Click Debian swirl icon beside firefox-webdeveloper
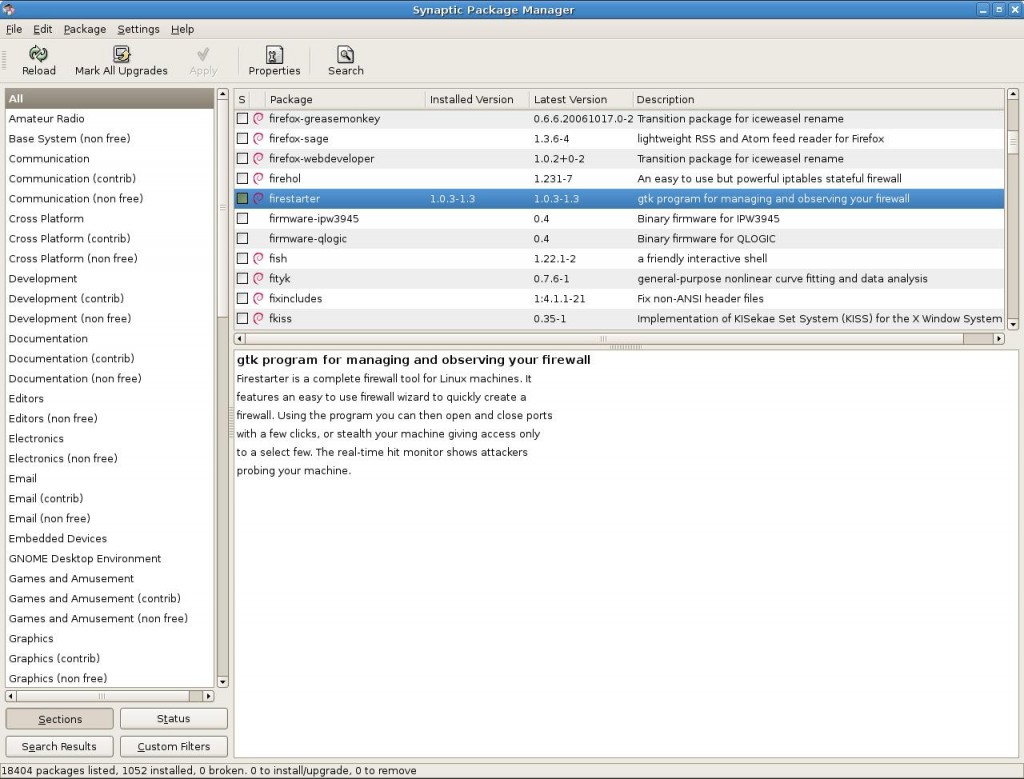 (259, 158)
